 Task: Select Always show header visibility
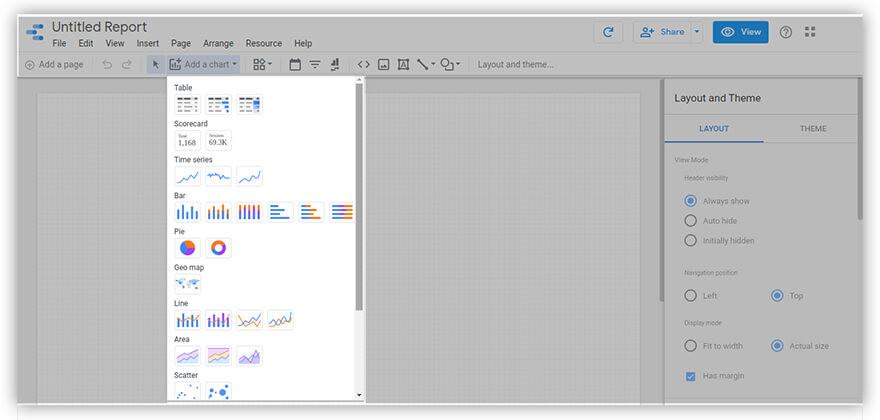tap(690, 201)
